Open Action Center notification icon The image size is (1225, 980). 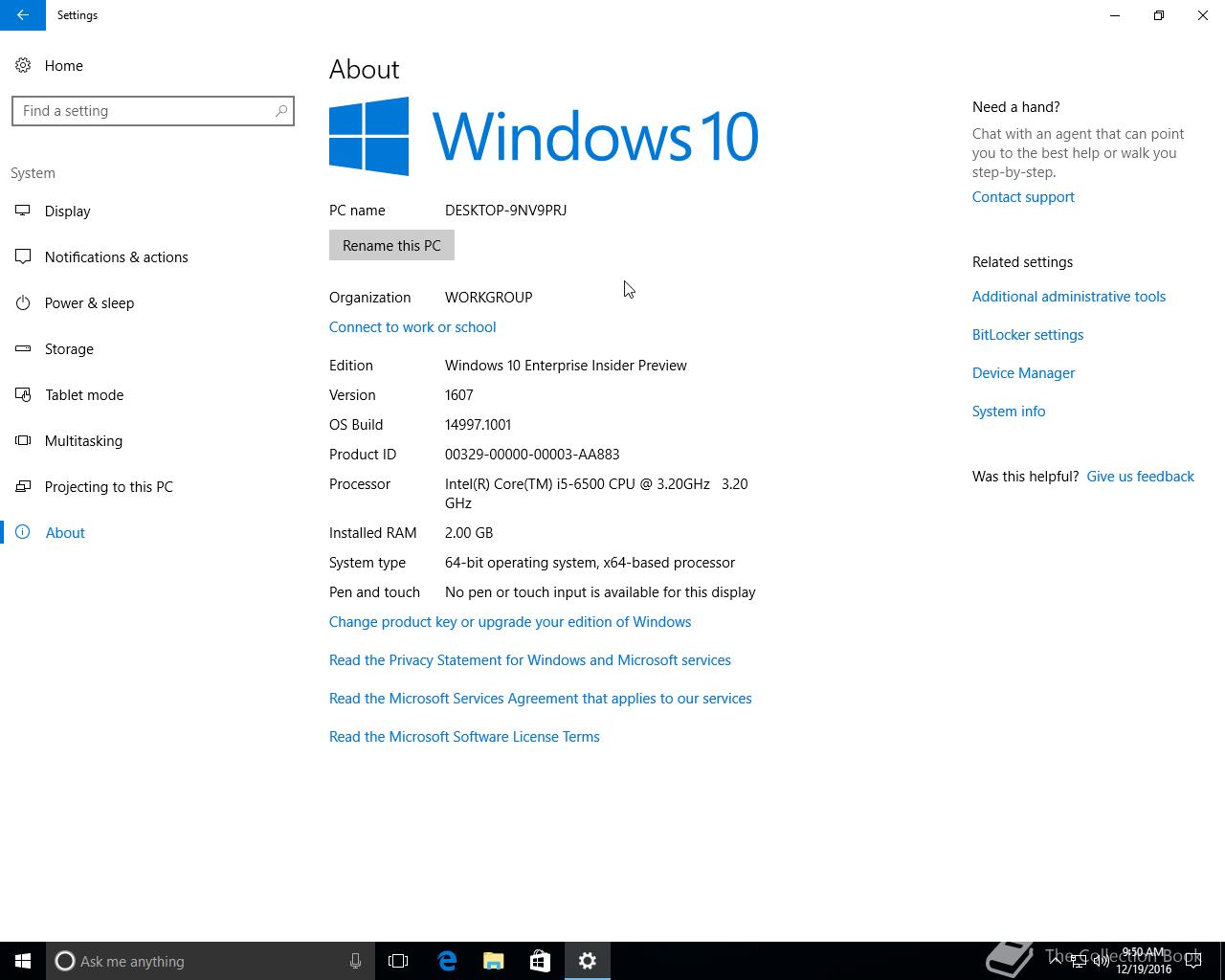point(1192,961)
